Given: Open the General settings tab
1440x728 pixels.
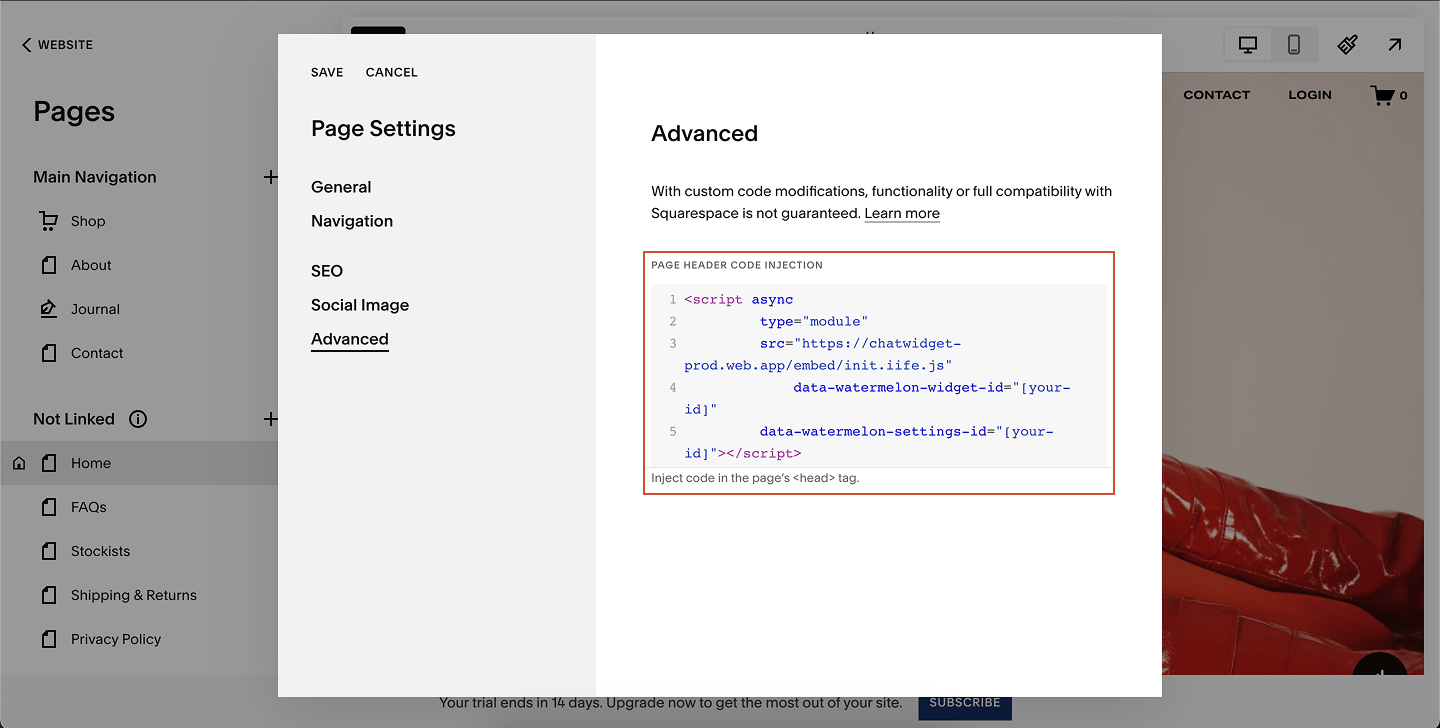Looking at the screenshot, I should (341, 187).
